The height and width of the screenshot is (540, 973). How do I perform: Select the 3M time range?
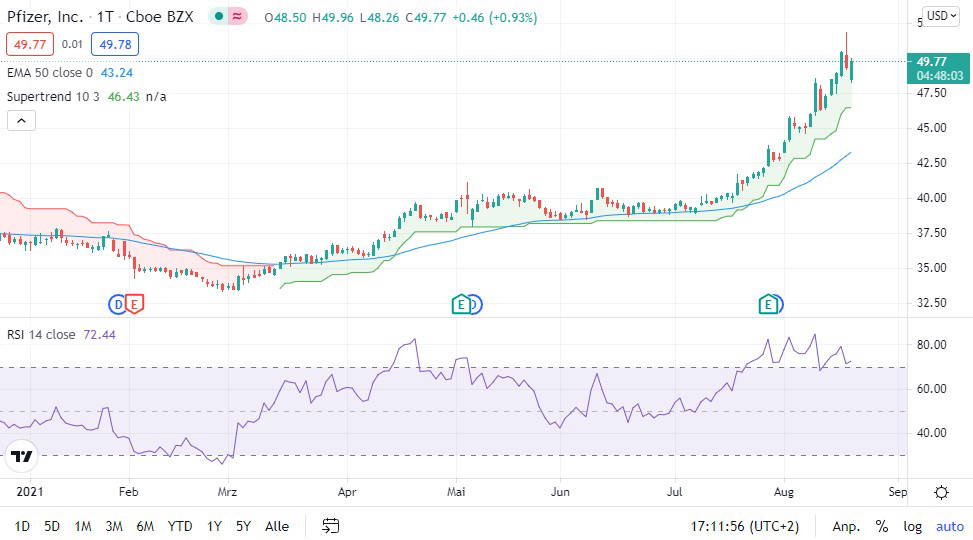[x=114, y=526]
